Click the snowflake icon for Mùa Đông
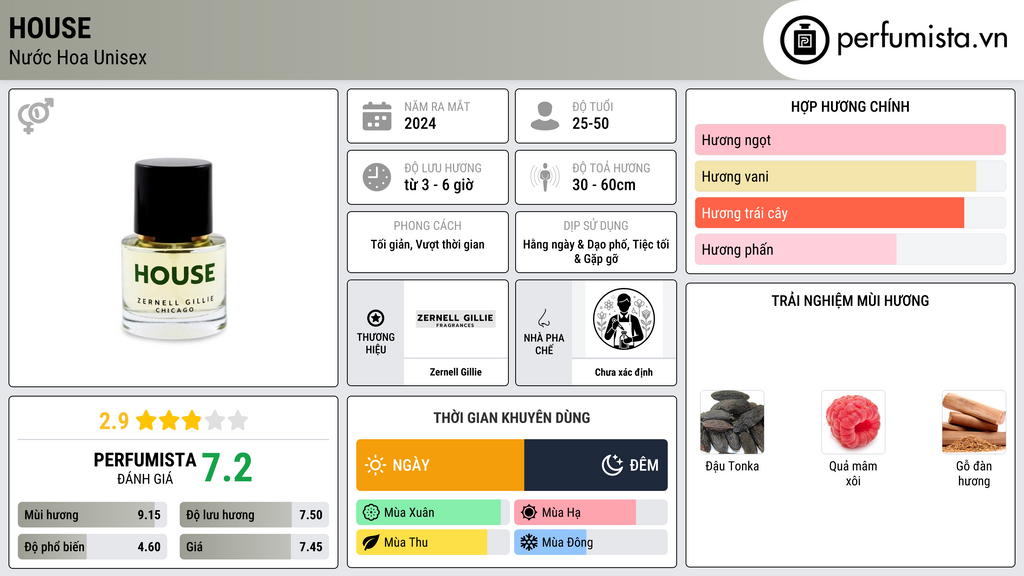 528,542
